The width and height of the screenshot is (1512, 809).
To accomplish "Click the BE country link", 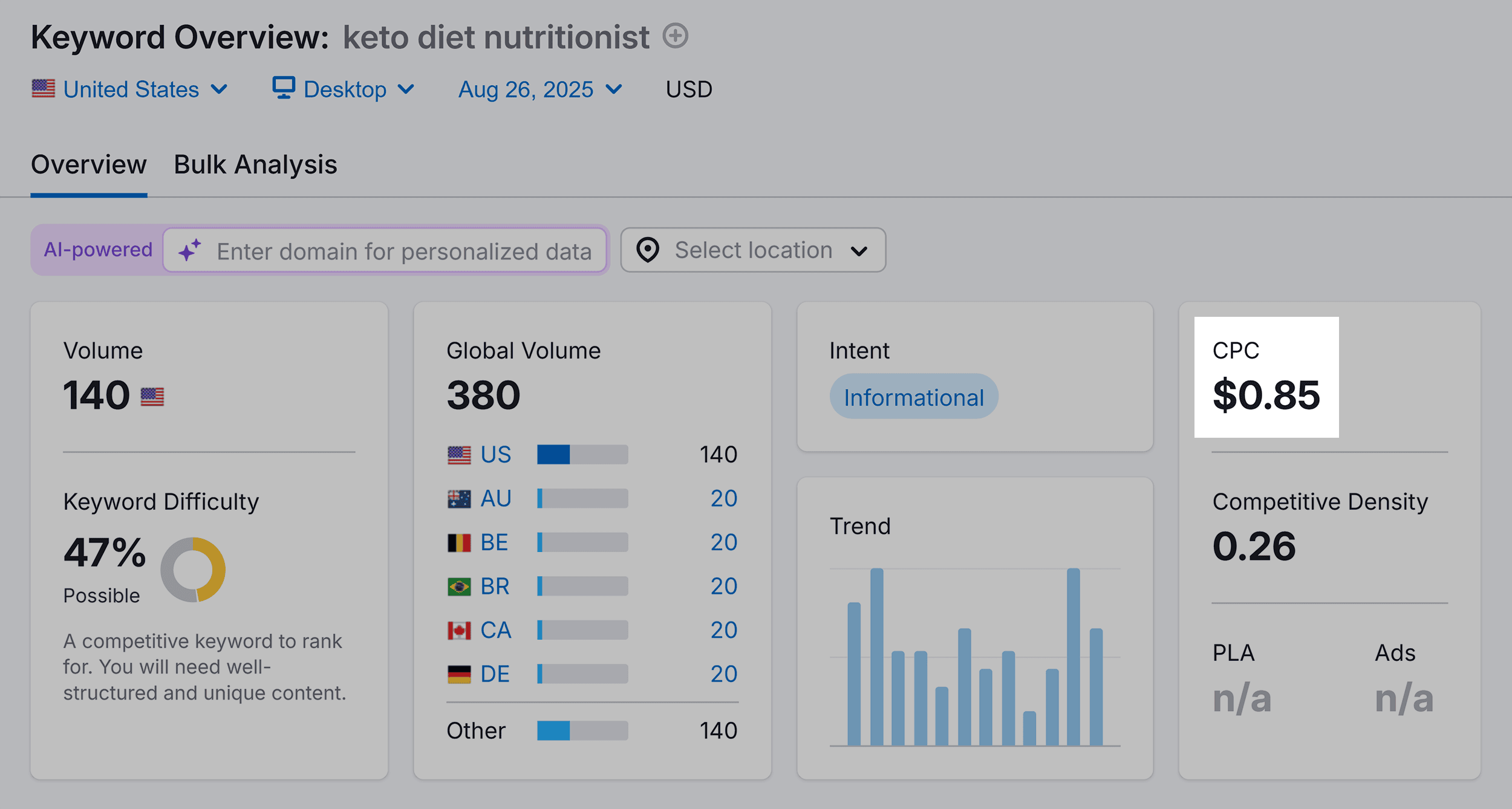I will click(x=494, y=542).
